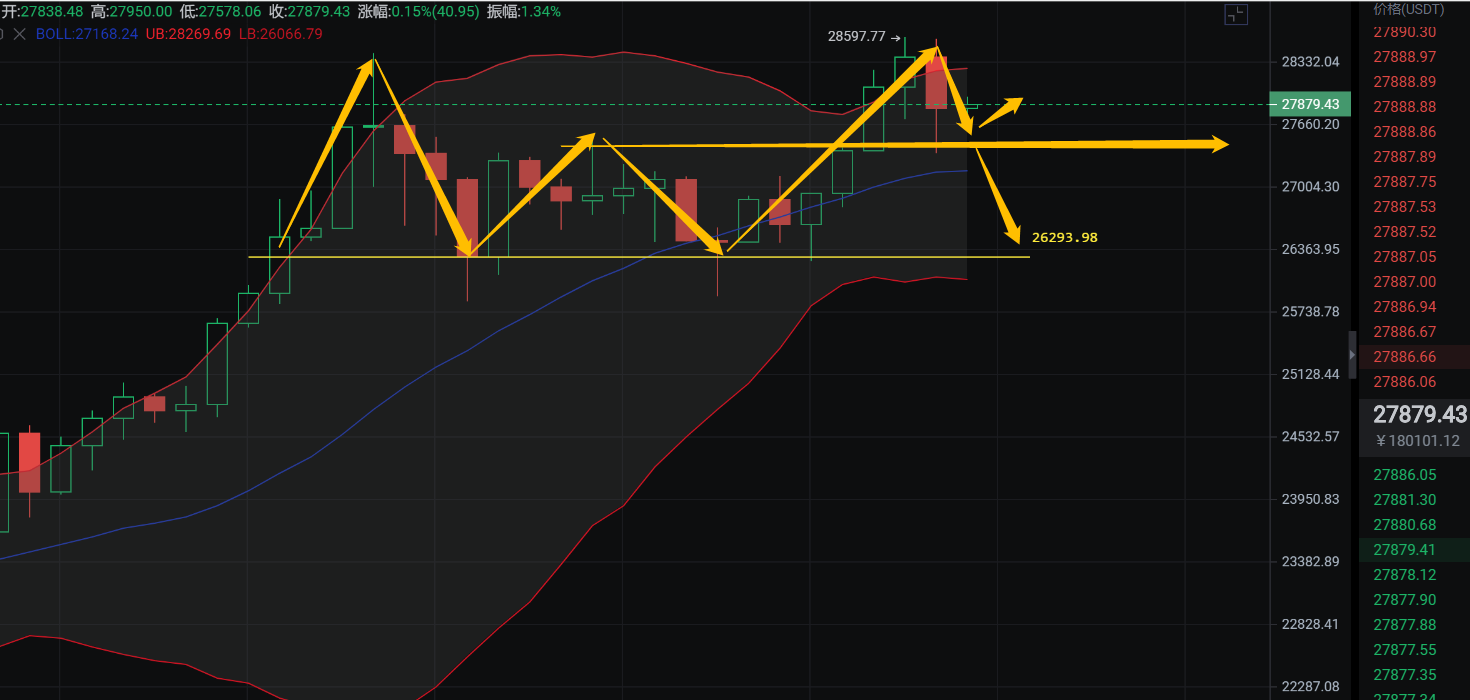
Task: Select the BOLL:27168.24 indicator label
Action: [x=87, y=34]
